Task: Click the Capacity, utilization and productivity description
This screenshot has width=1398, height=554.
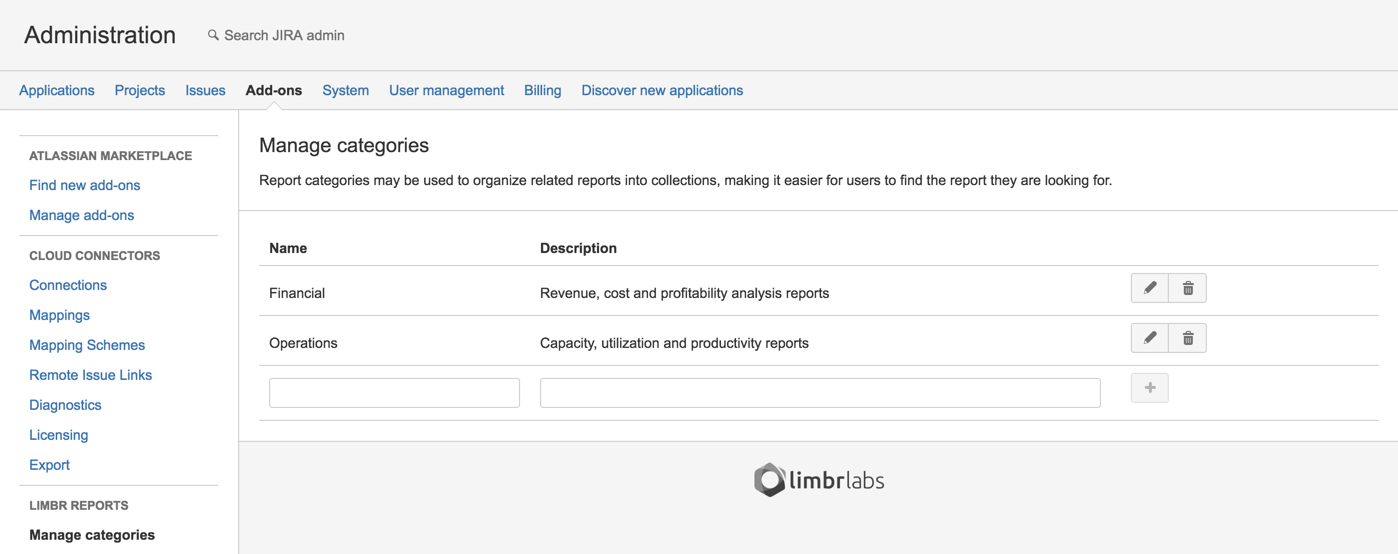Action: point(674,343)
